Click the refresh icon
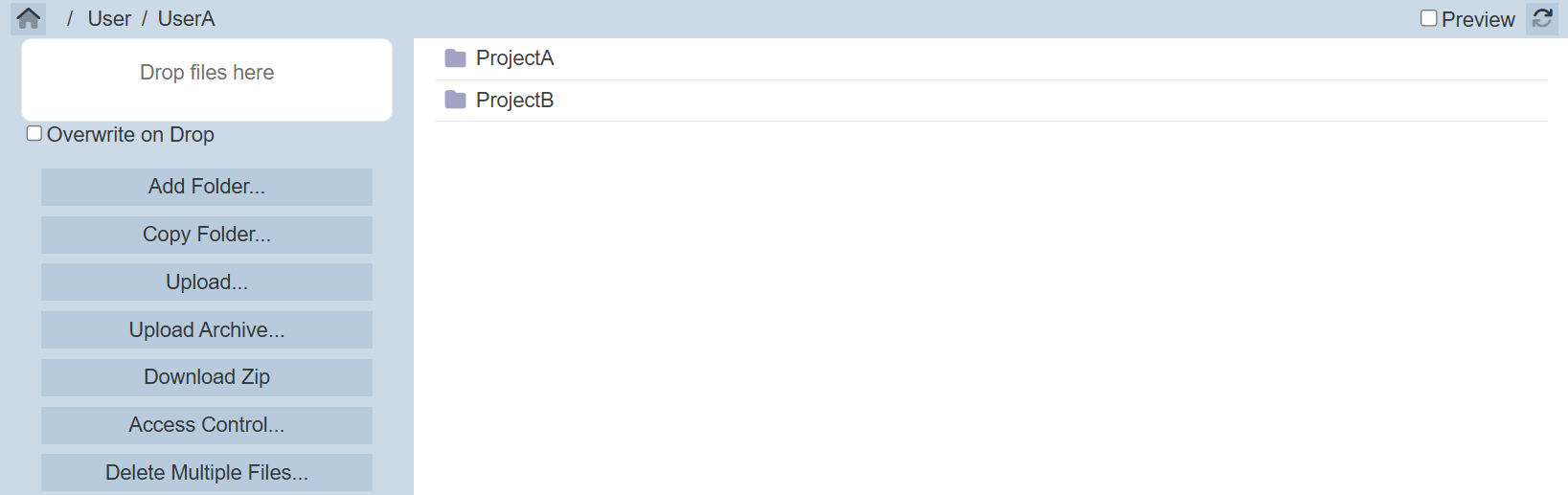The image size is (1568, 495). pyautogui.click(x=1542, y=18)
